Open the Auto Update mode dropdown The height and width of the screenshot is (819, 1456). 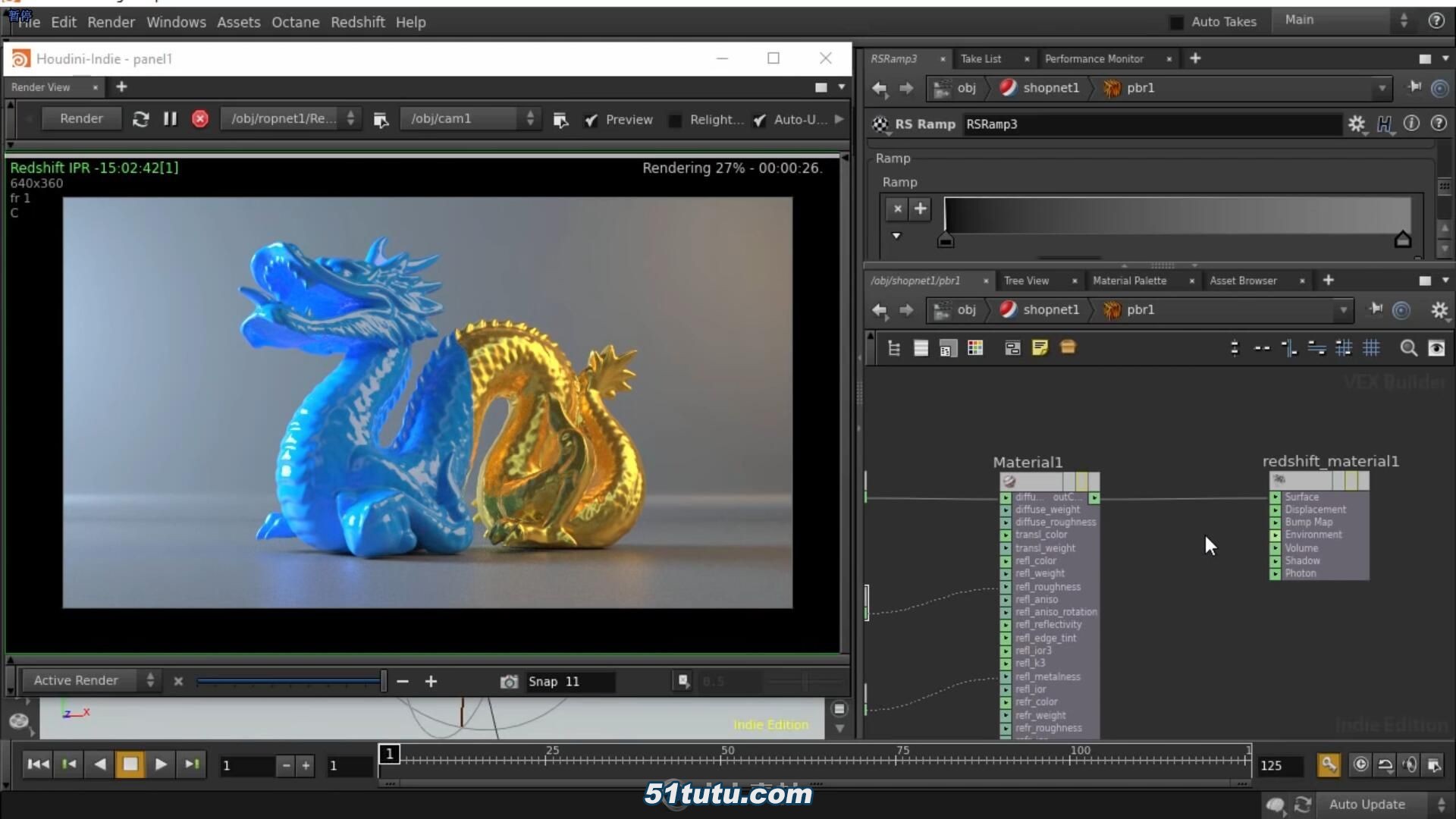coord(1384,805)
